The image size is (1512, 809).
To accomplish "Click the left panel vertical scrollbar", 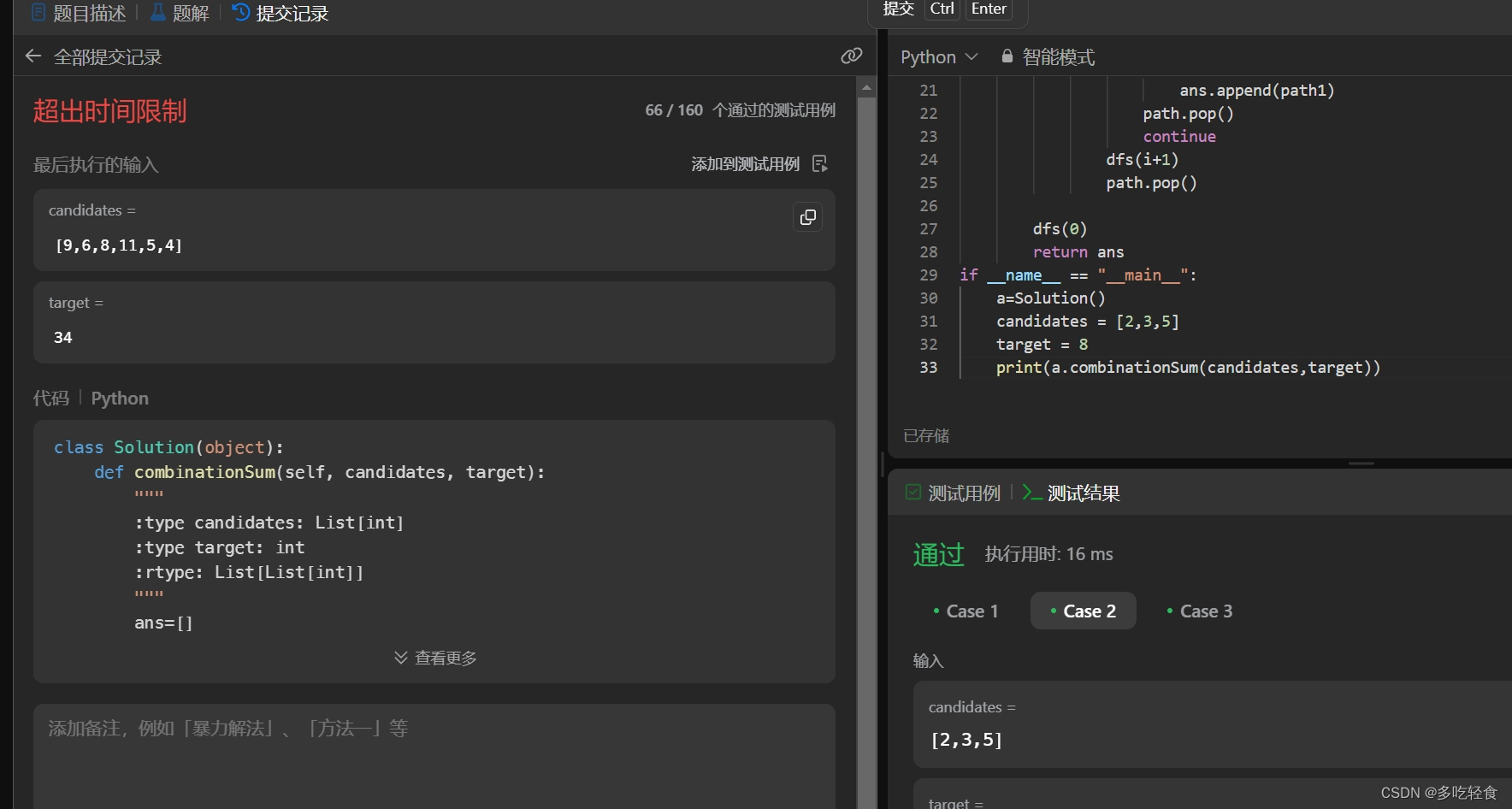I will [x=866, y=452].
